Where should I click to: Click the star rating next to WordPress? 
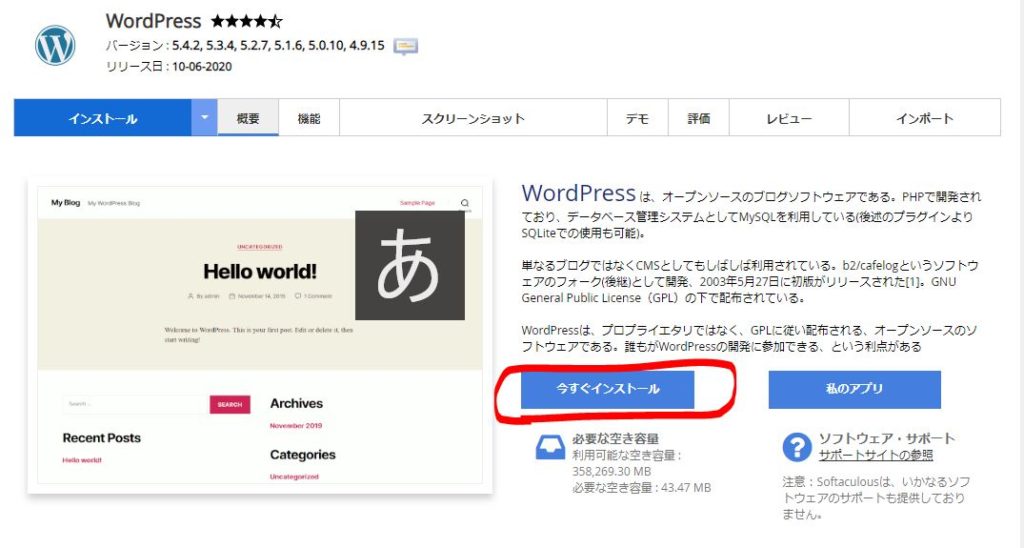247,22
